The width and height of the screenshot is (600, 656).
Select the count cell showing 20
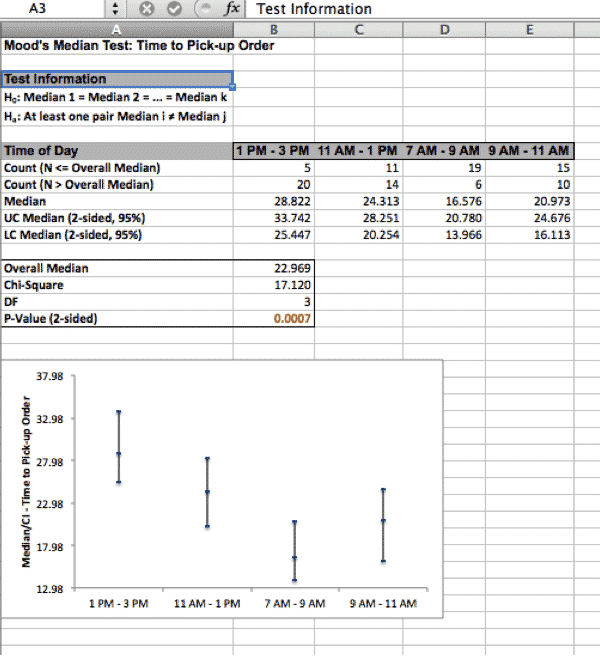pos(274,185)
